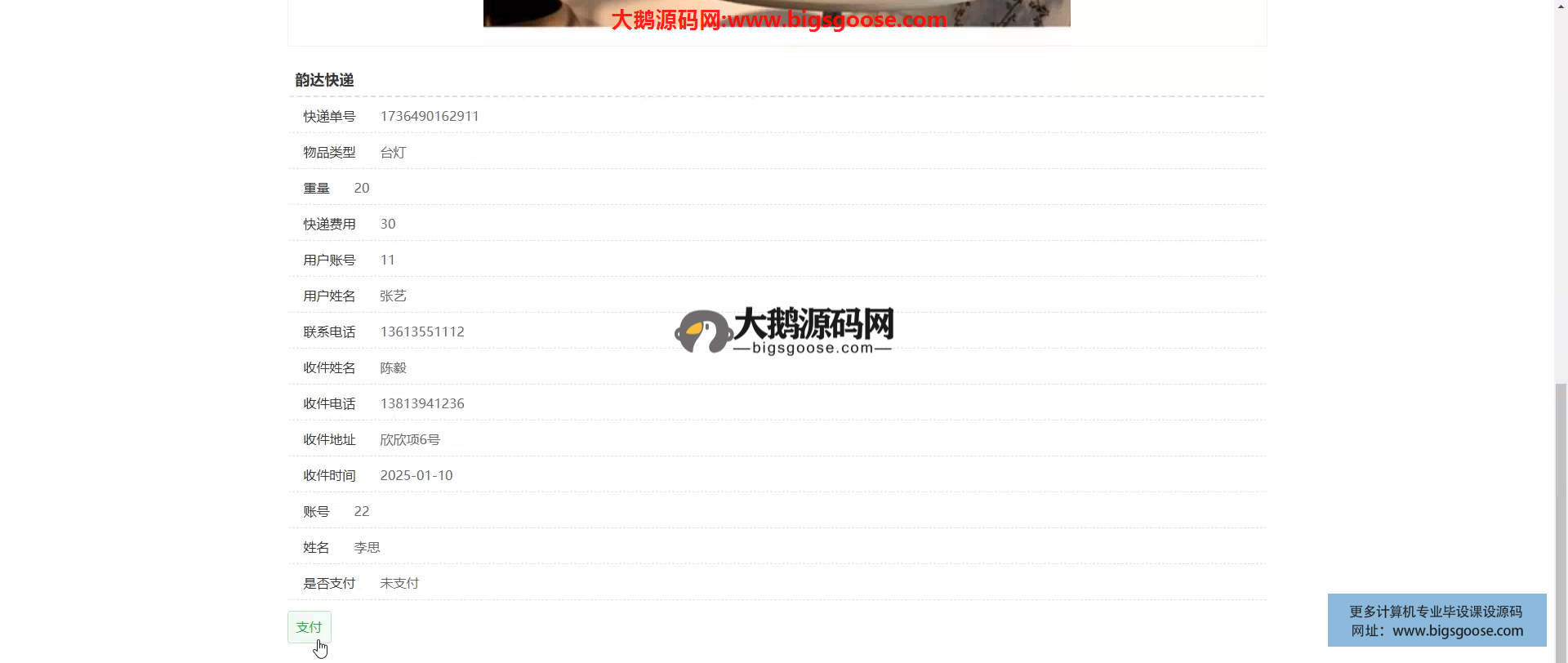Image resolution: width=1568 pixels, height=663 pixels.
Task: Click the 未支付 payment status
Action: pos(399,584)
